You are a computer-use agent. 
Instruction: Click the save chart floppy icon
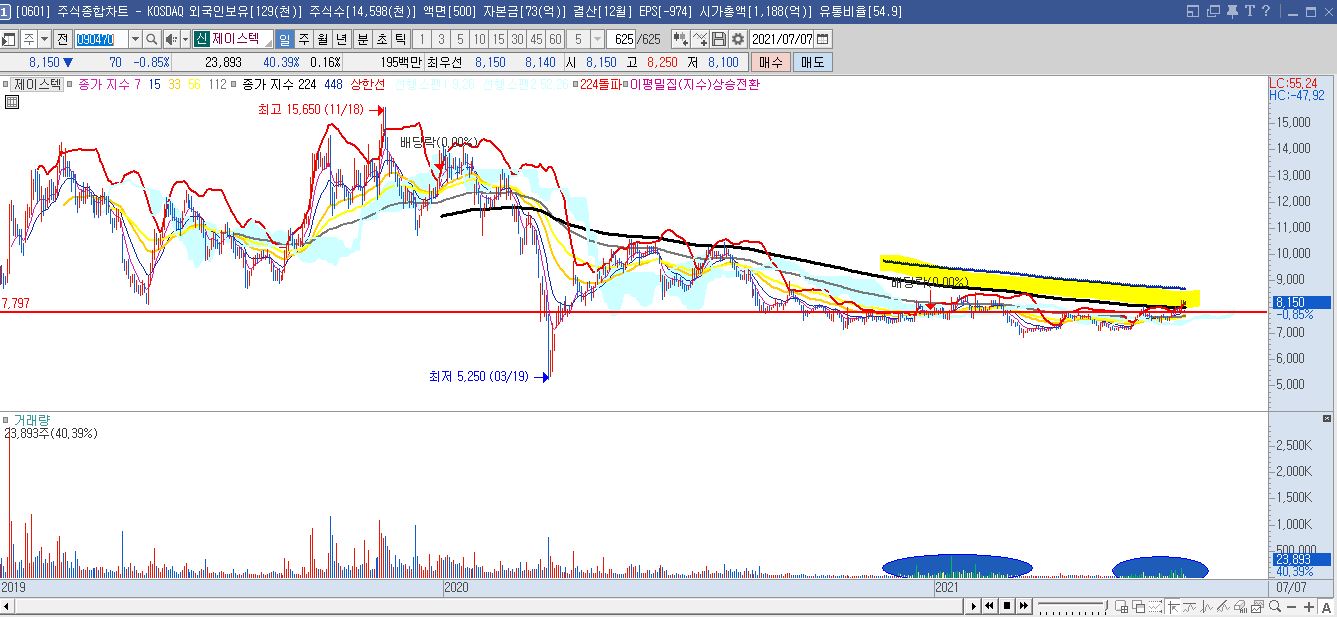(719, 39)
